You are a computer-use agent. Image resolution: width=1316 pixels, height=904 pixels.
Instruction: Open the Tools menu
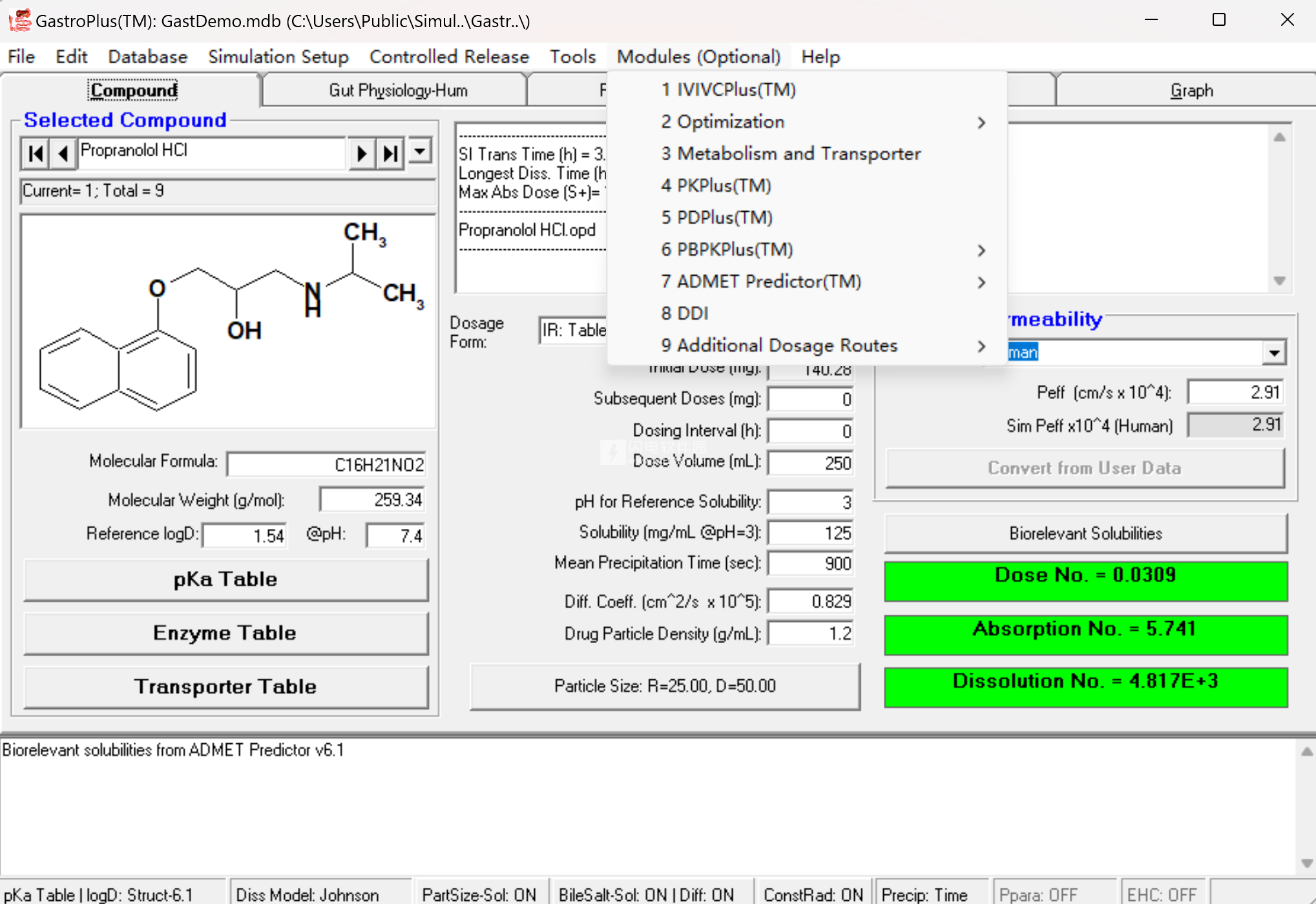point(572,57)
